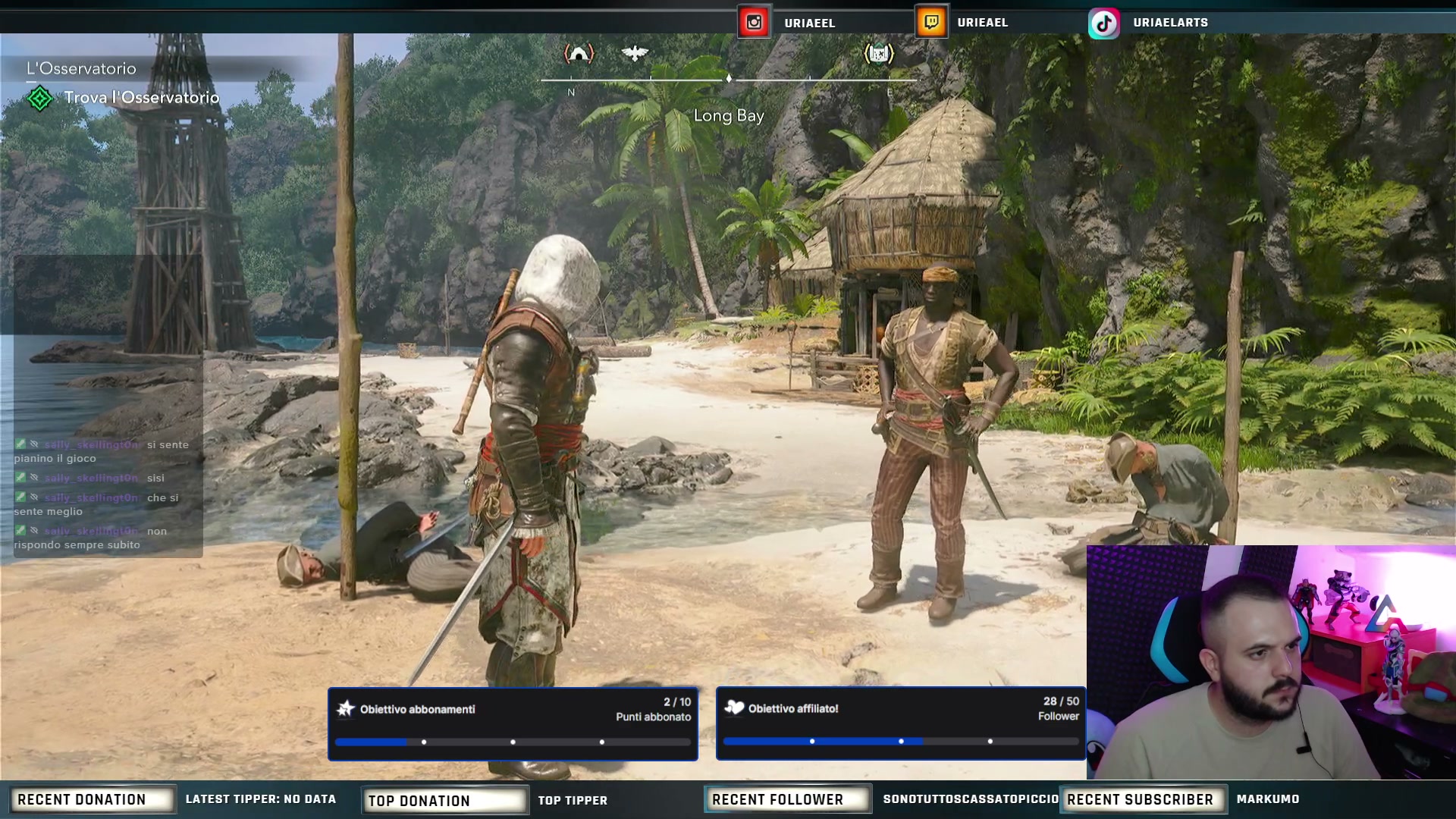Click the username on 'si sente pianino' chat message

[92, 445]
